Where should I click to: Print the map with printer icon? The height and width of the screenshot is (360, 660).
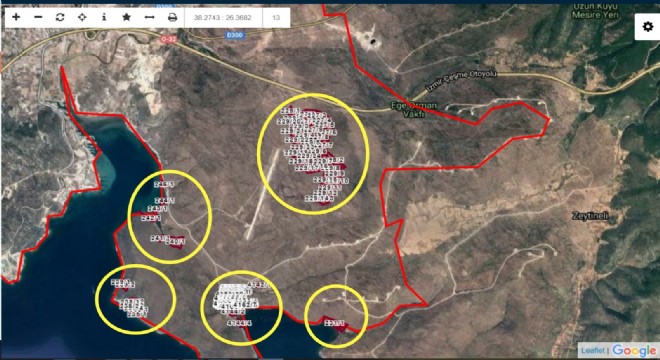point(173,17)
